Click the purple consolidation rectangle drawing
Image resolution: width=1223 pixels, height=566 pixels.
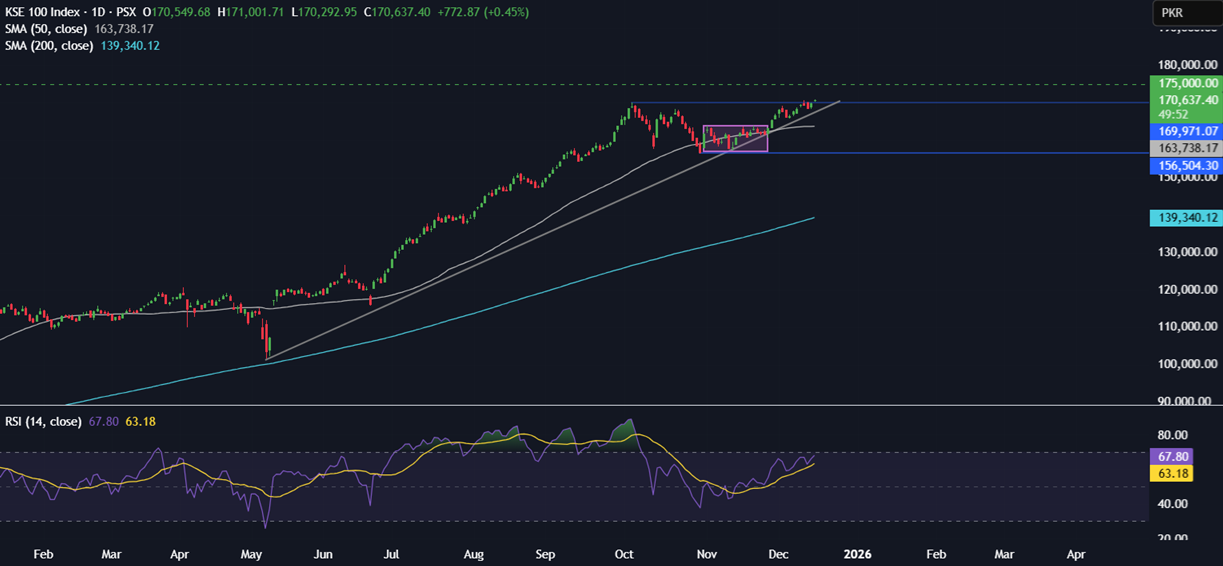735,138
